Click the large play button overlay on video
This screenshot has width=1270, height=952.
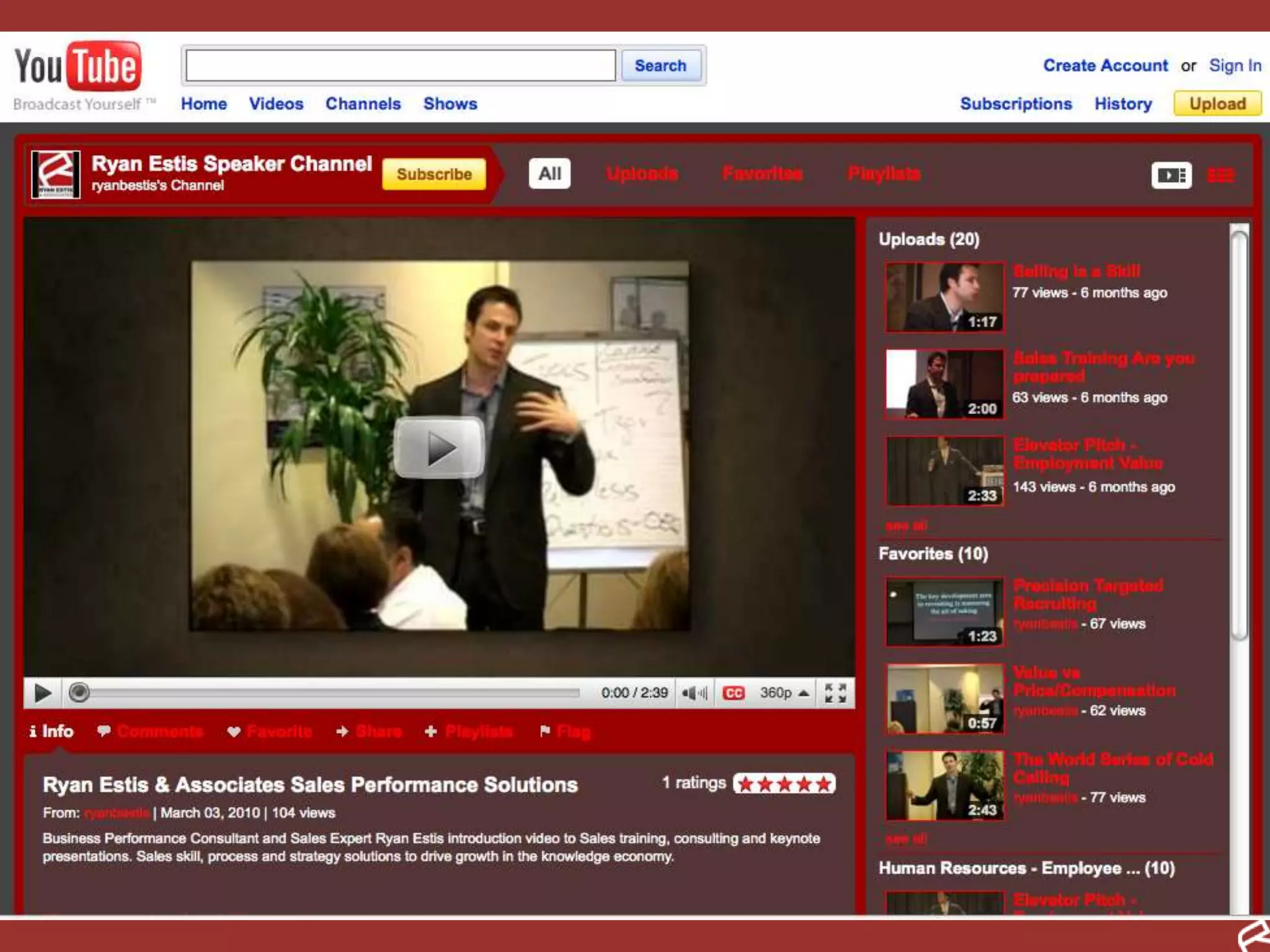tap(439, 447)
